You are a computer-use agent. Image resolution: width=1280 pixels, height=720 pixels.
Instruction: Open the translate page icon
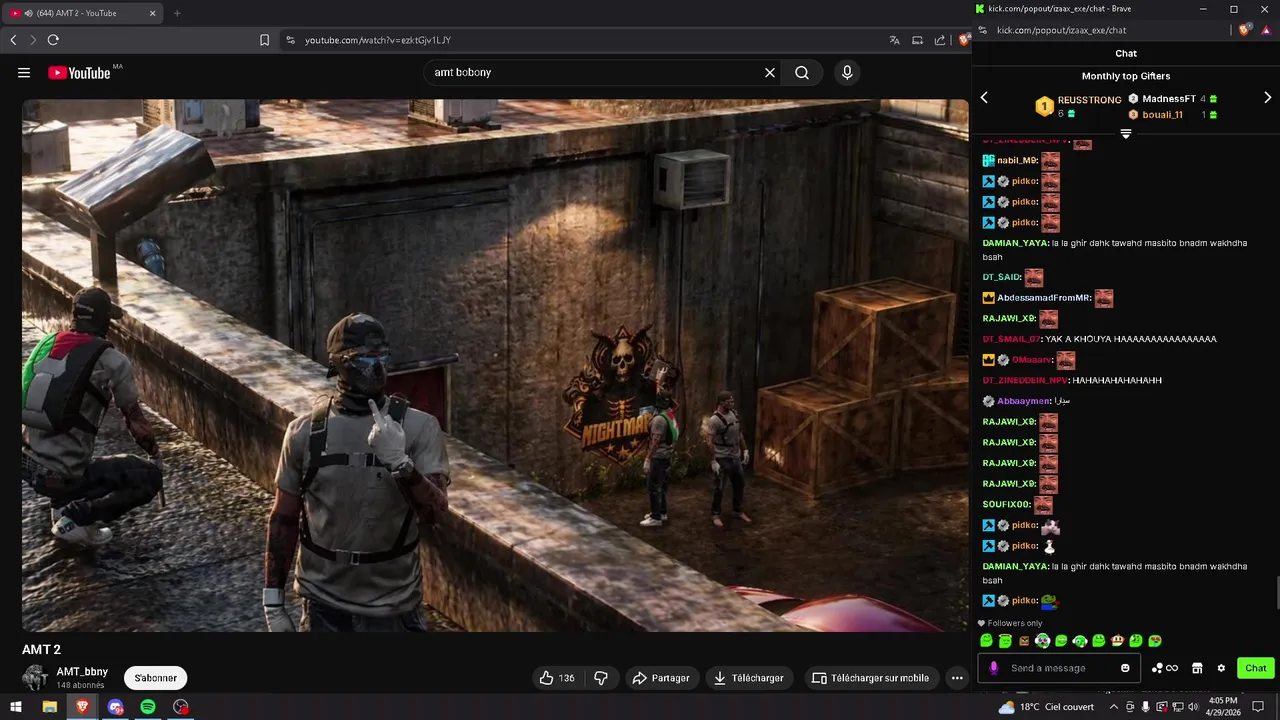tap(895, 40)
